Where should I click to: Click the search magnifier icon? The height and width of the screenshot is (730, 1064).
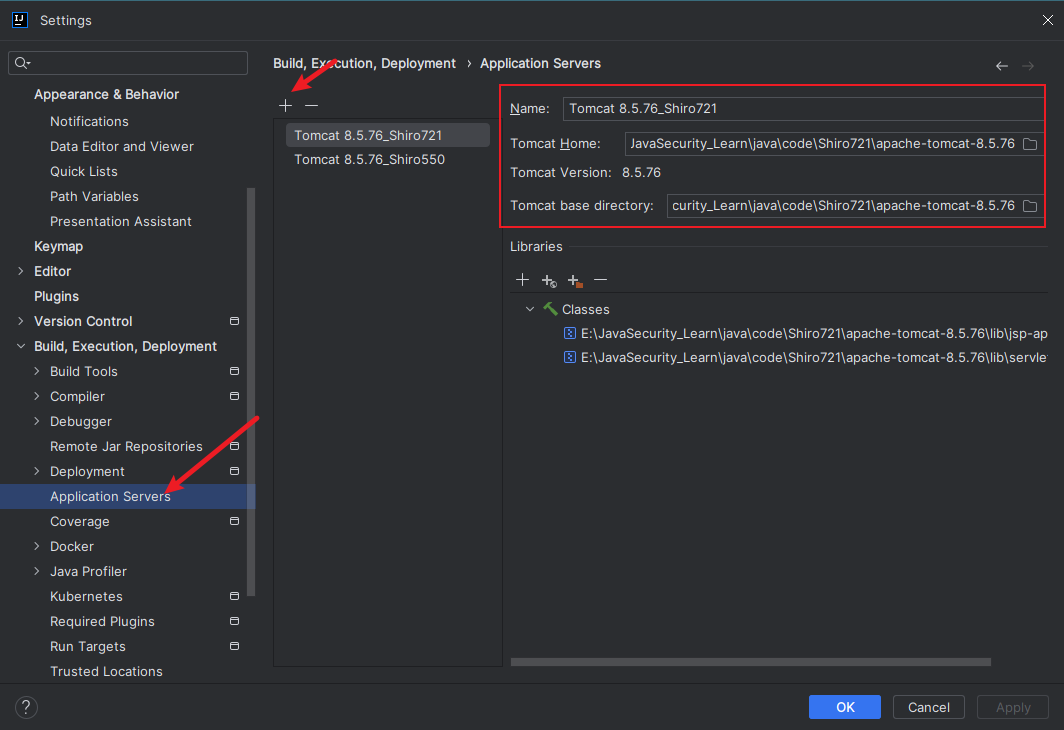click(x=22, y=63)
